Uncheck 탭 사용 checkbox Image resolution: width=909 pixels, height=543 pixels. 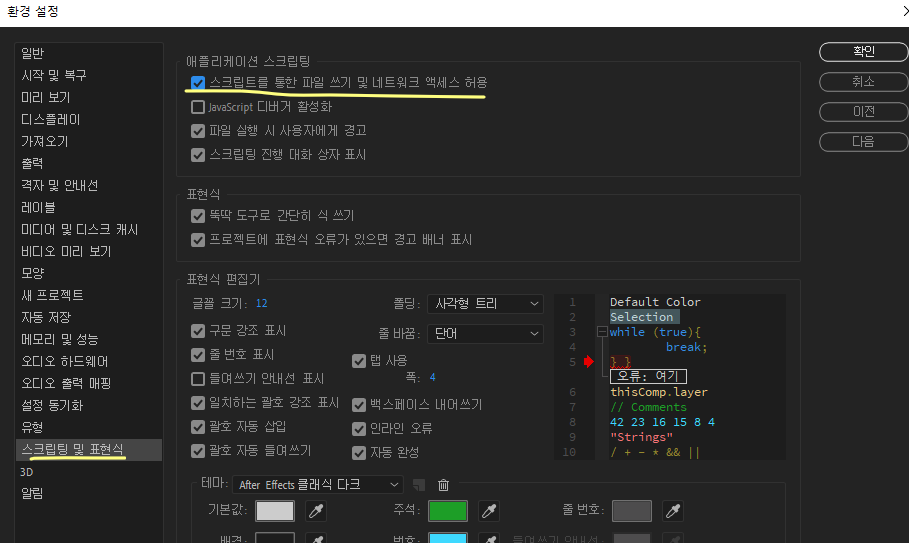pos(359,361)
